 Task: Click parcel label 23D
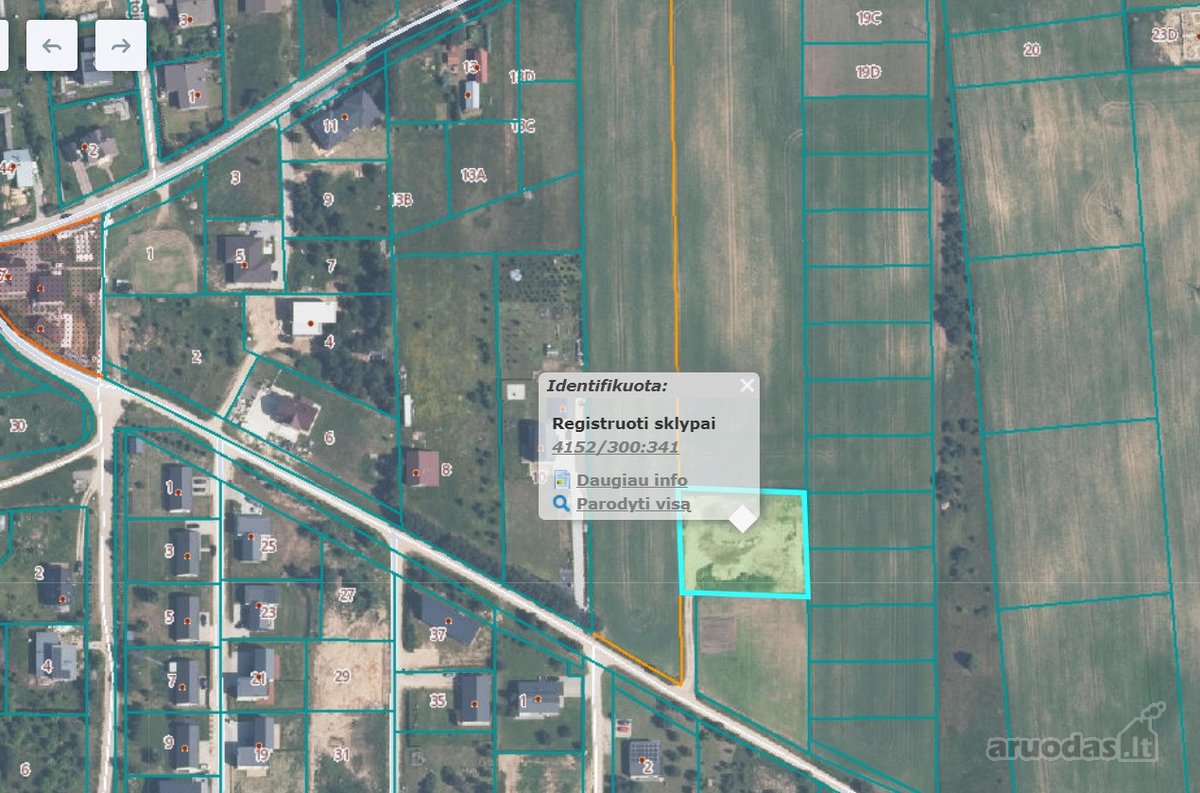[x=1165, y=34]
